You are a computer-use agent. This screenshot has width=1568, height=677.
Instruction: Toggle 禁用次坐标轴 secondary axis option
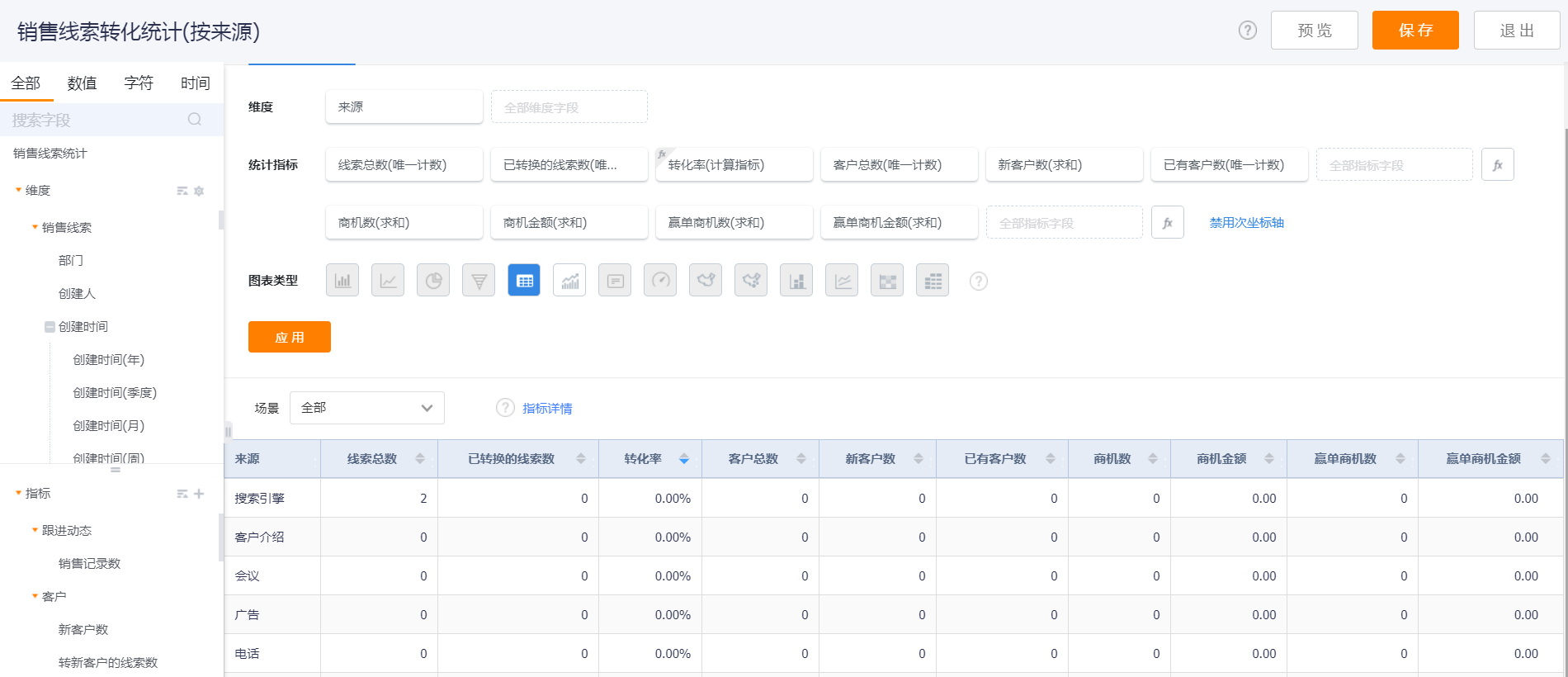click(1246, 223)
